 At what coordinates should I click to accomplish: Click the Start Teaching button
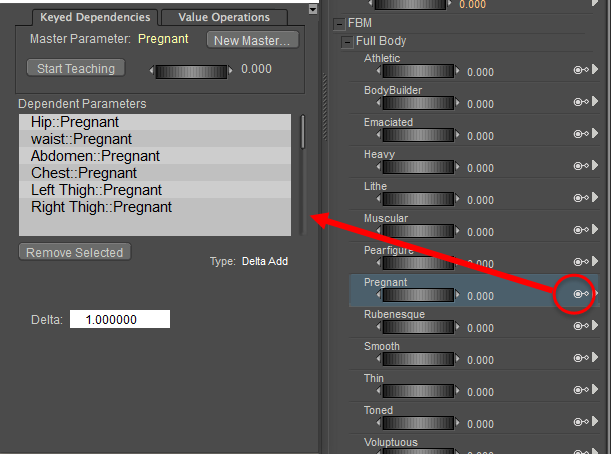coord(76,68)
